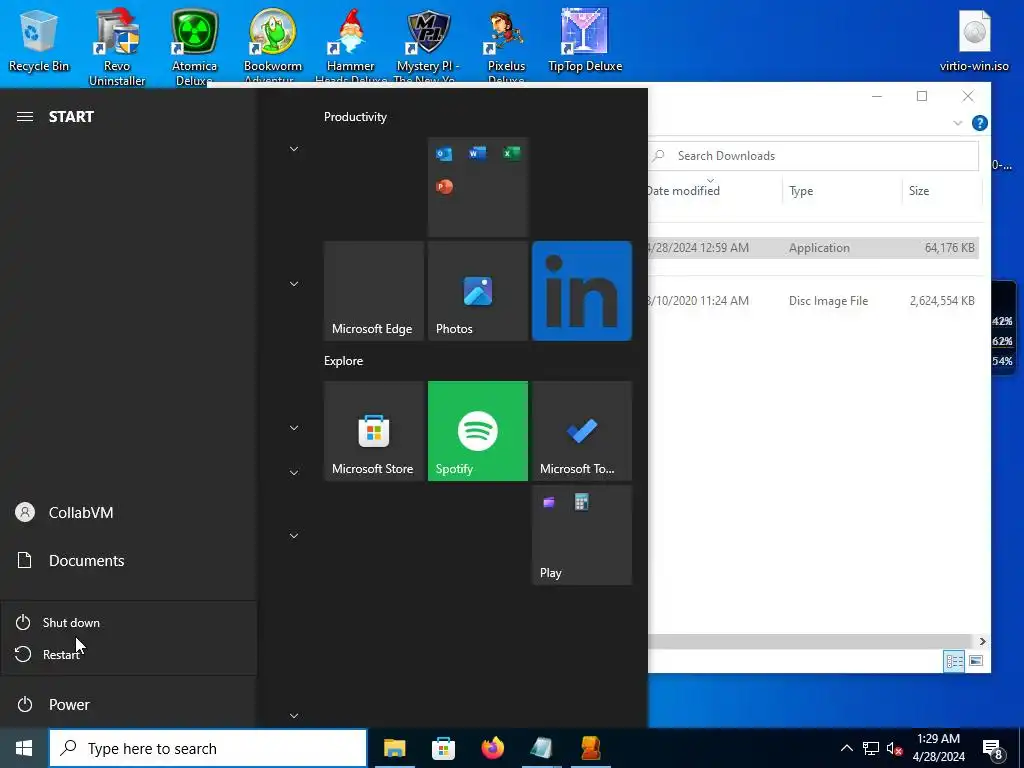Expand the app list chevron at the bottom
Image resolution: width=1024 pixels, height=768 pixels.
coord(294,716)
